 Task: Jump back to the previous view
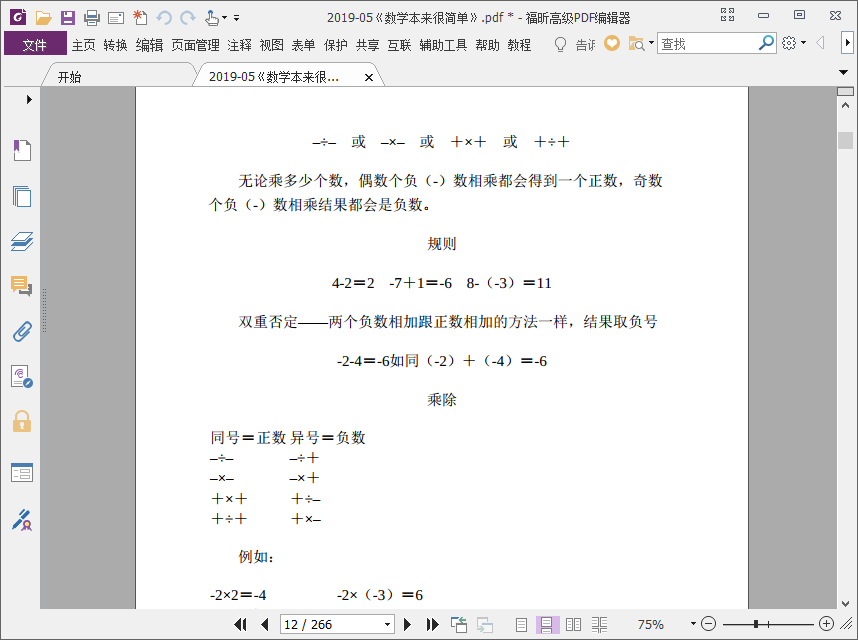pyautogui.click(x=459, y=624)
